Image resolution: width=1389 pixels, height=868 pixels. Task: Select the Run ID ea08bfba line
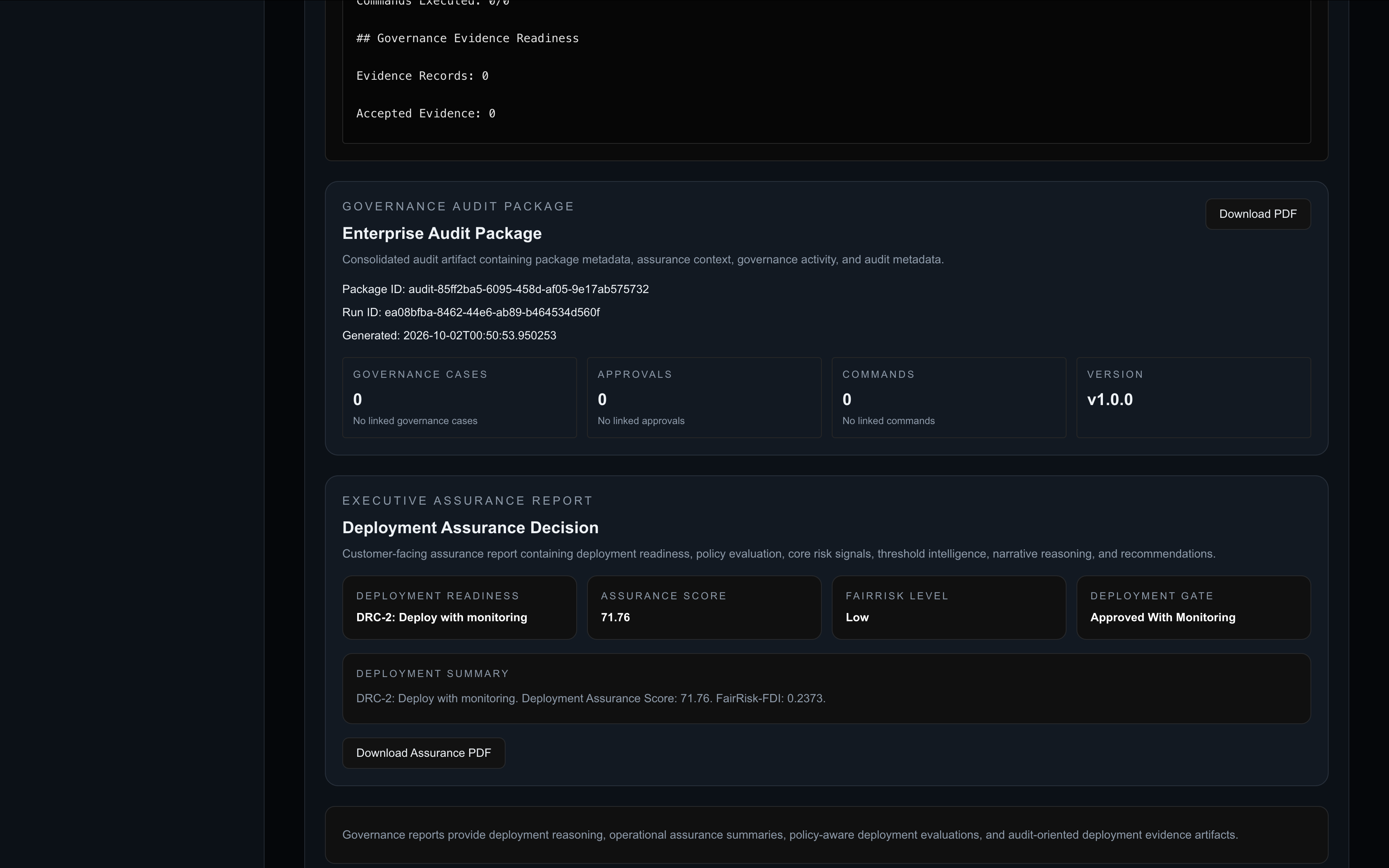(x=471, y=312)
